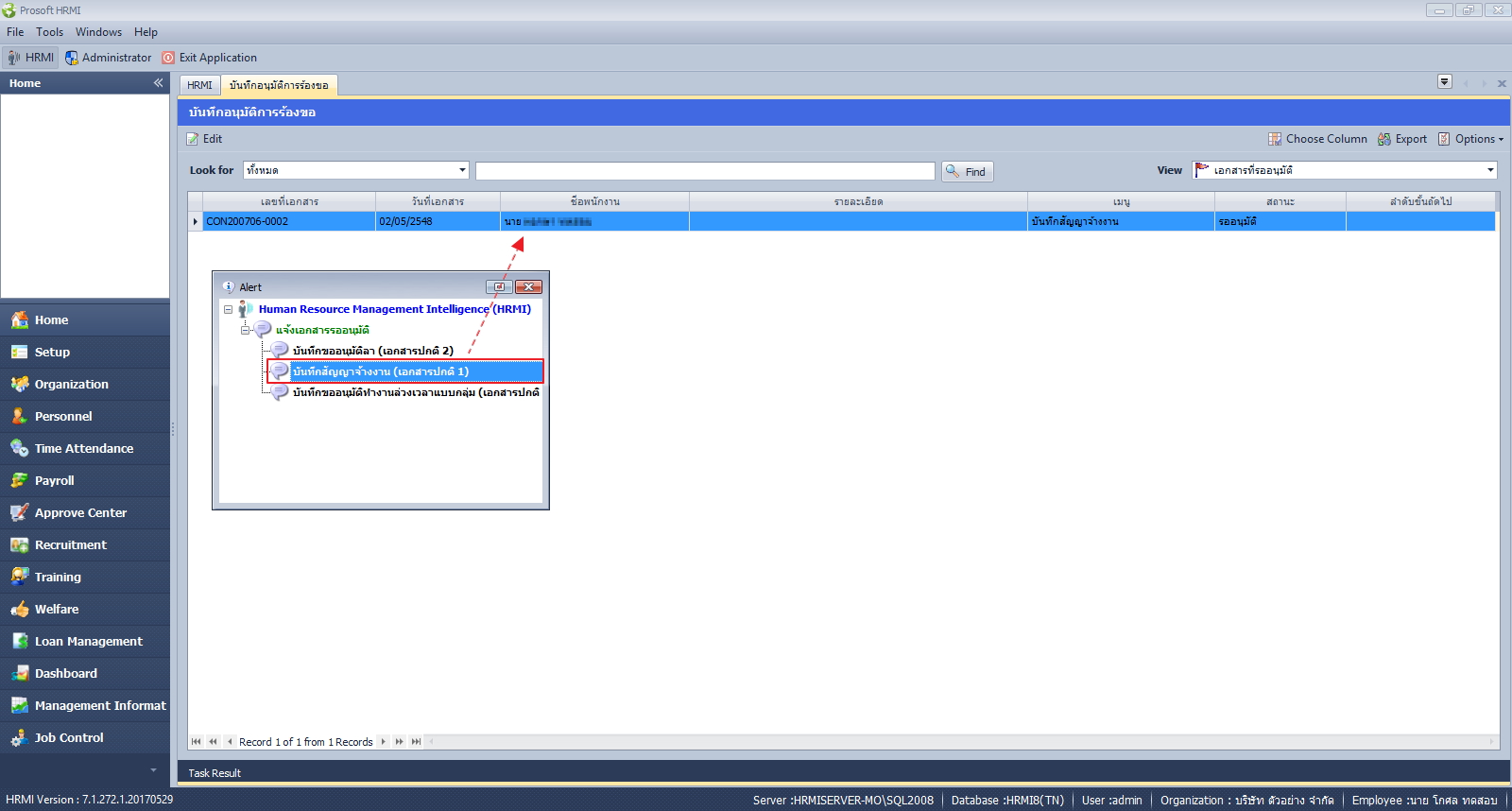This screenshot has height=811, width=1512.
Task: Click the Find button
Action: coord(967,171)
